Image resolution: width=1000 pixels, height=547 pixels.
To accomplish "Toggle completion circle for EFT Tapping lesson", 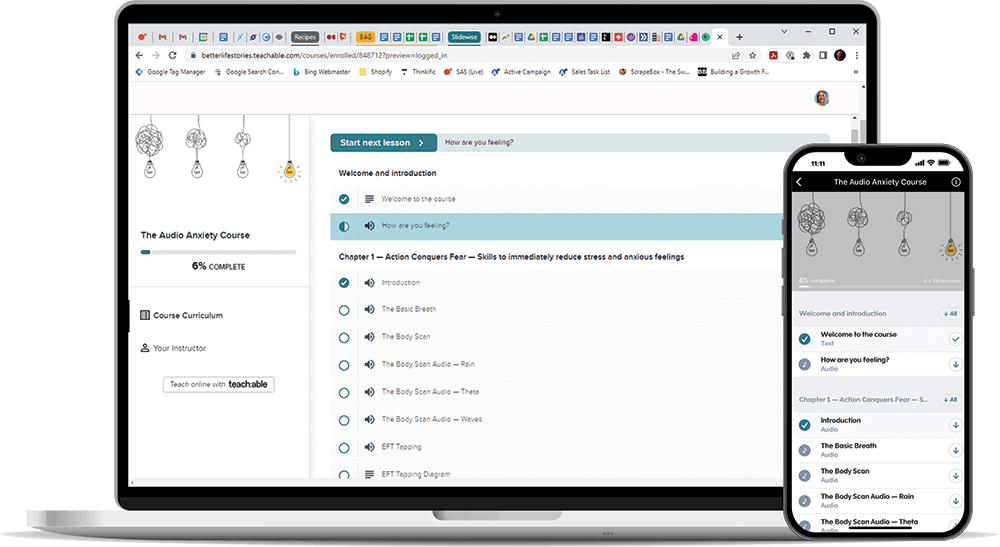I will pos(344,447).
